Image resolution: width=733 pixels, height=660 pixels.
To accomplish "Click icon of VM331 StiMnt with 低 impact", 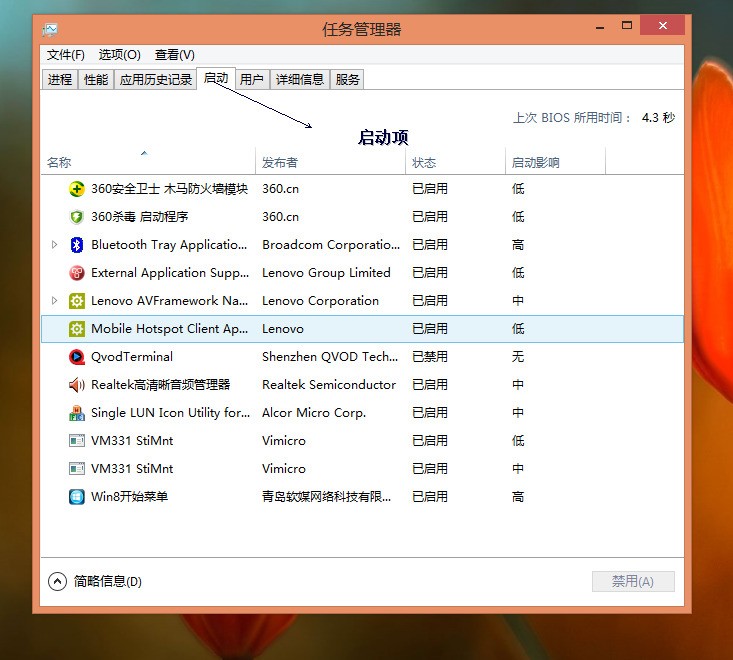I will click(x=77, y=441).
